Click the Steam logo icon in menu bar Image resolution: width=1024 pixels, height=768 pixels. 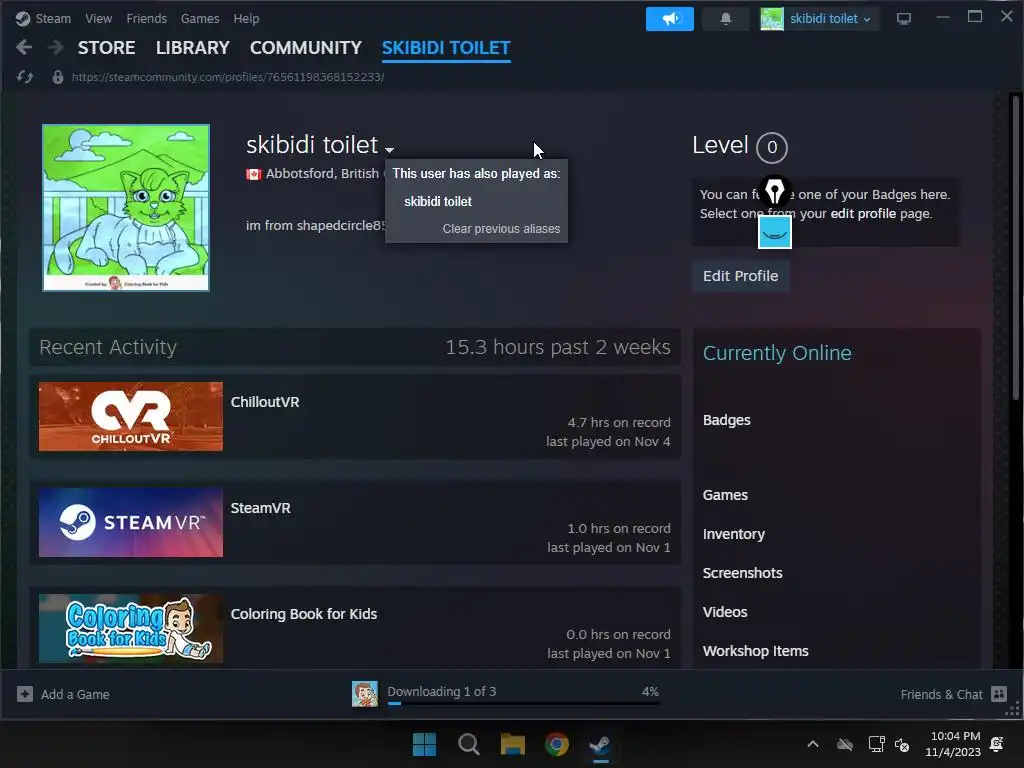23,18
